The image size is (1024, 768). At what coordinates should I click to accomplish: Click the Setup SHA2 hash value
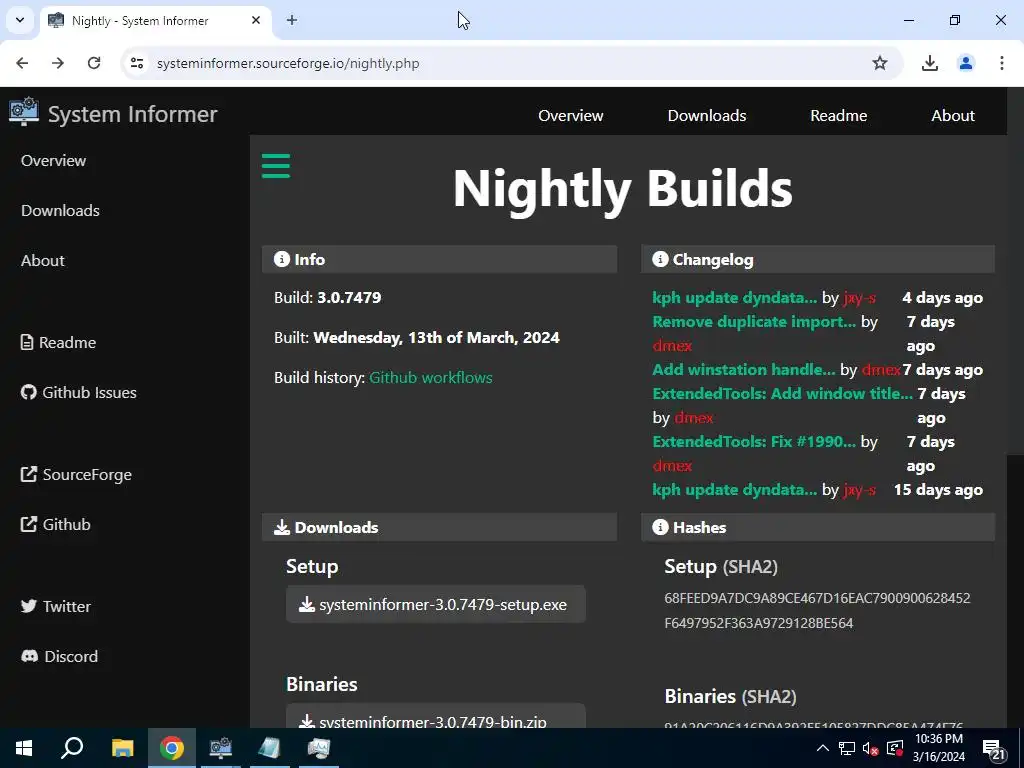pyautogui.click(x=817, y=611)
